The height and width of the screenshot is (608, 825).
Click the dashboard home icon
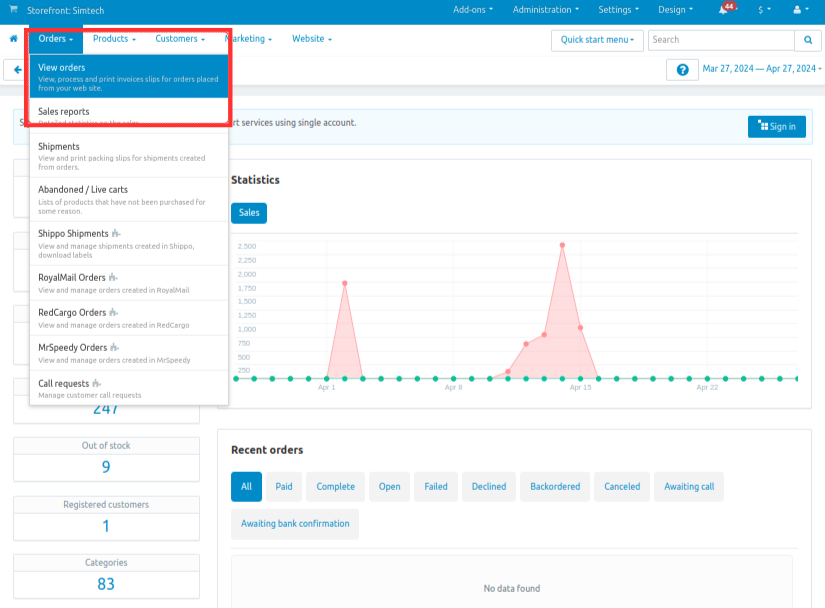pos(11,40)
